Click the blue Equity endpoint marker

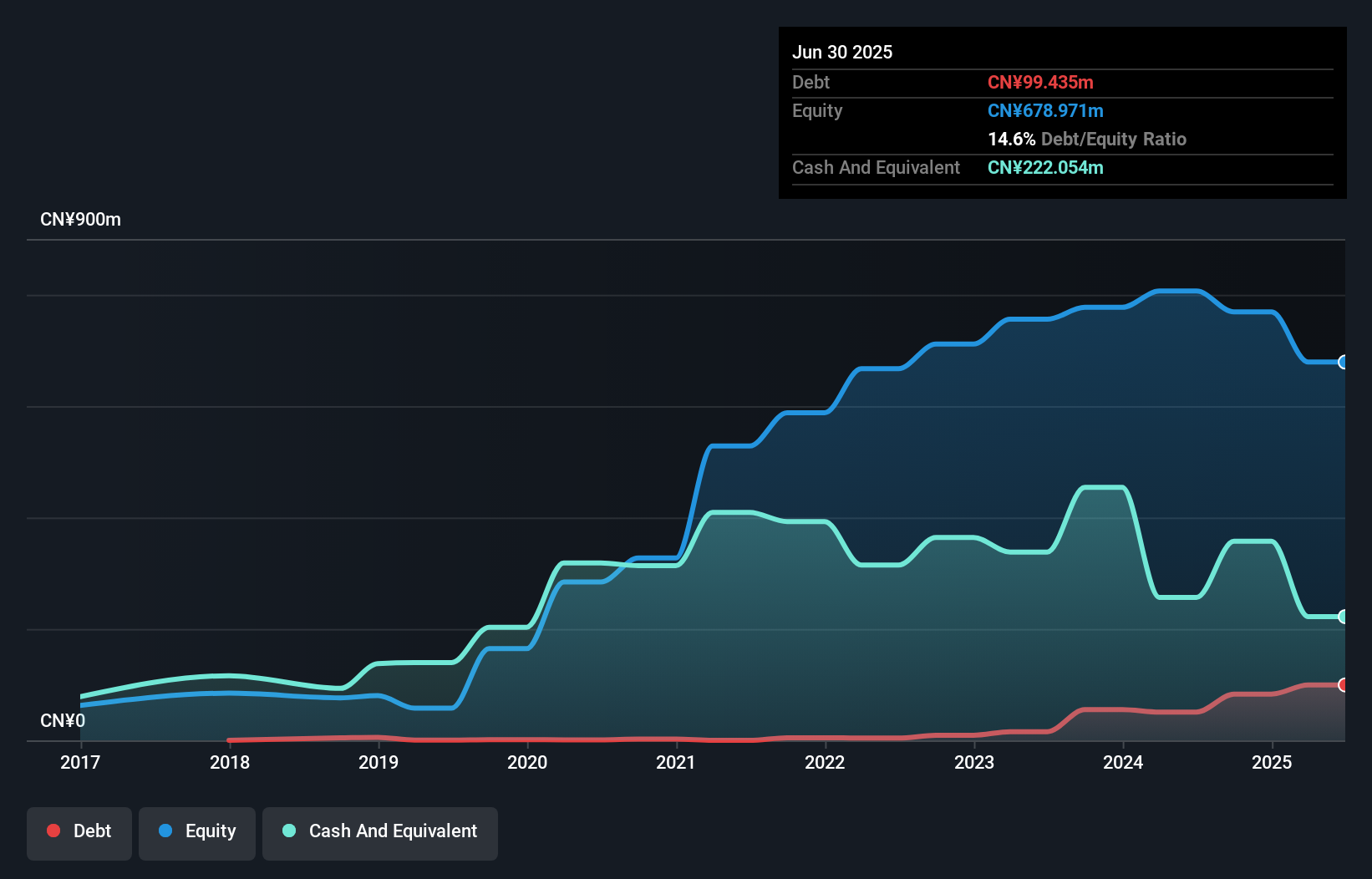pos(1342,363)
